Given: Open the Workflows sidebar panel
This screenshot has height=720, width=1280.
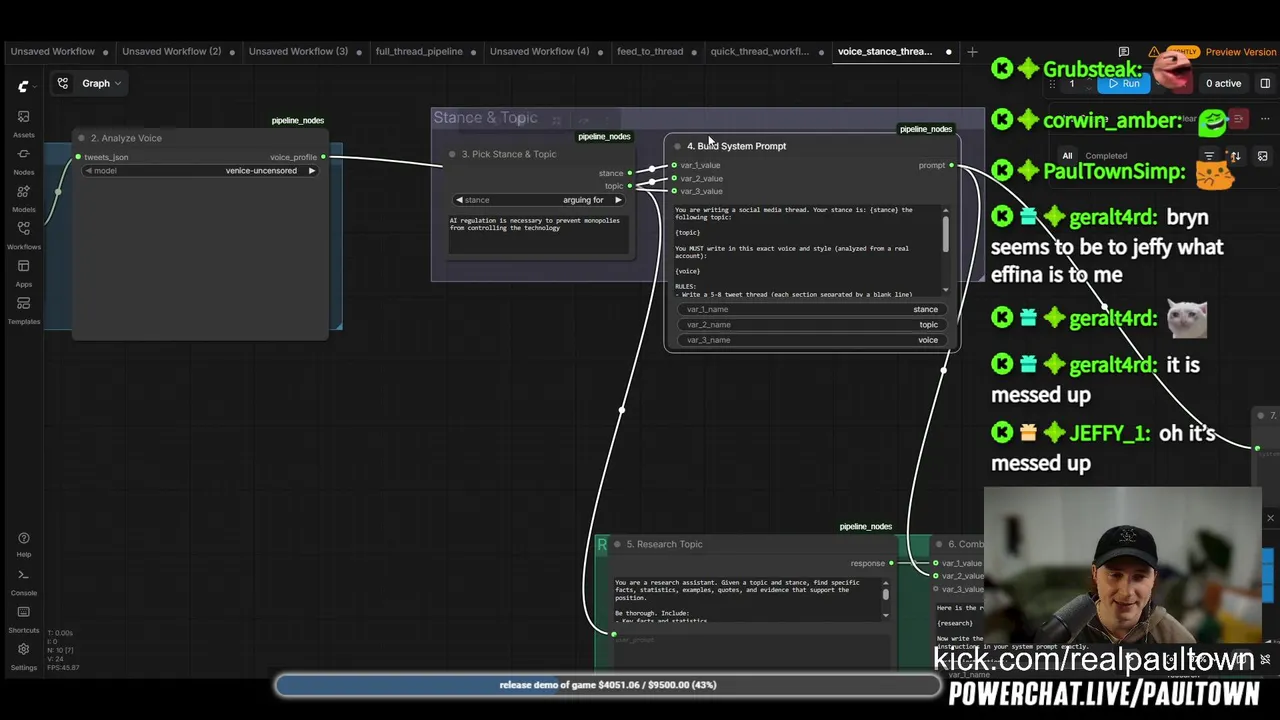Looking at the screenshot, I should click(x=23, y=235).
